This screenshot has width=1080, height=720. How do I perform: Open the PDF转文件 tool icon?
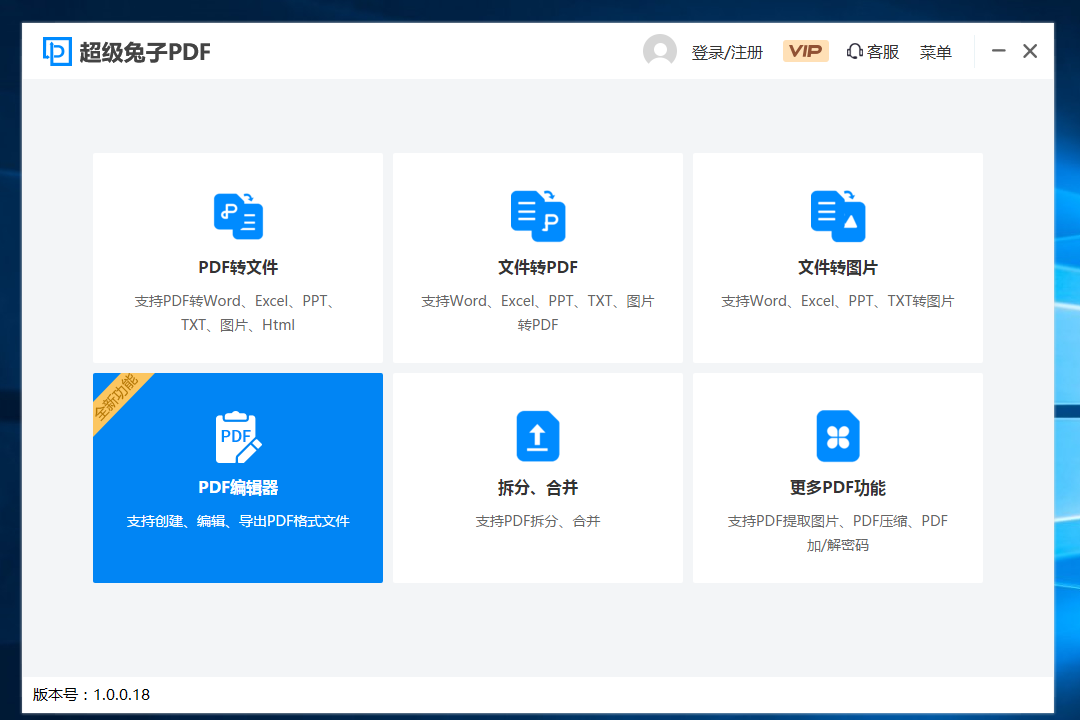click(237, 216)
